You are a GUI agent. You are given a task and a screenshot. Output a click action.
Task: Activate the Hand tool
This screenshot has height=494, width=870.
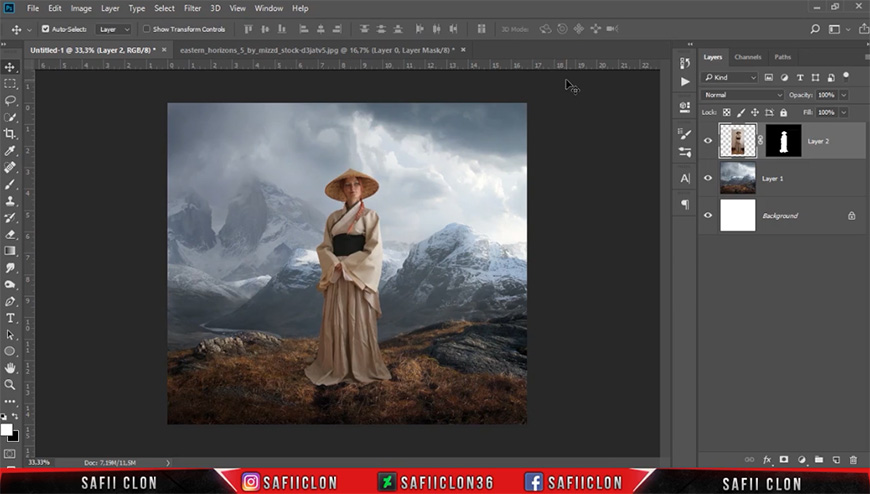click(10, 368)
